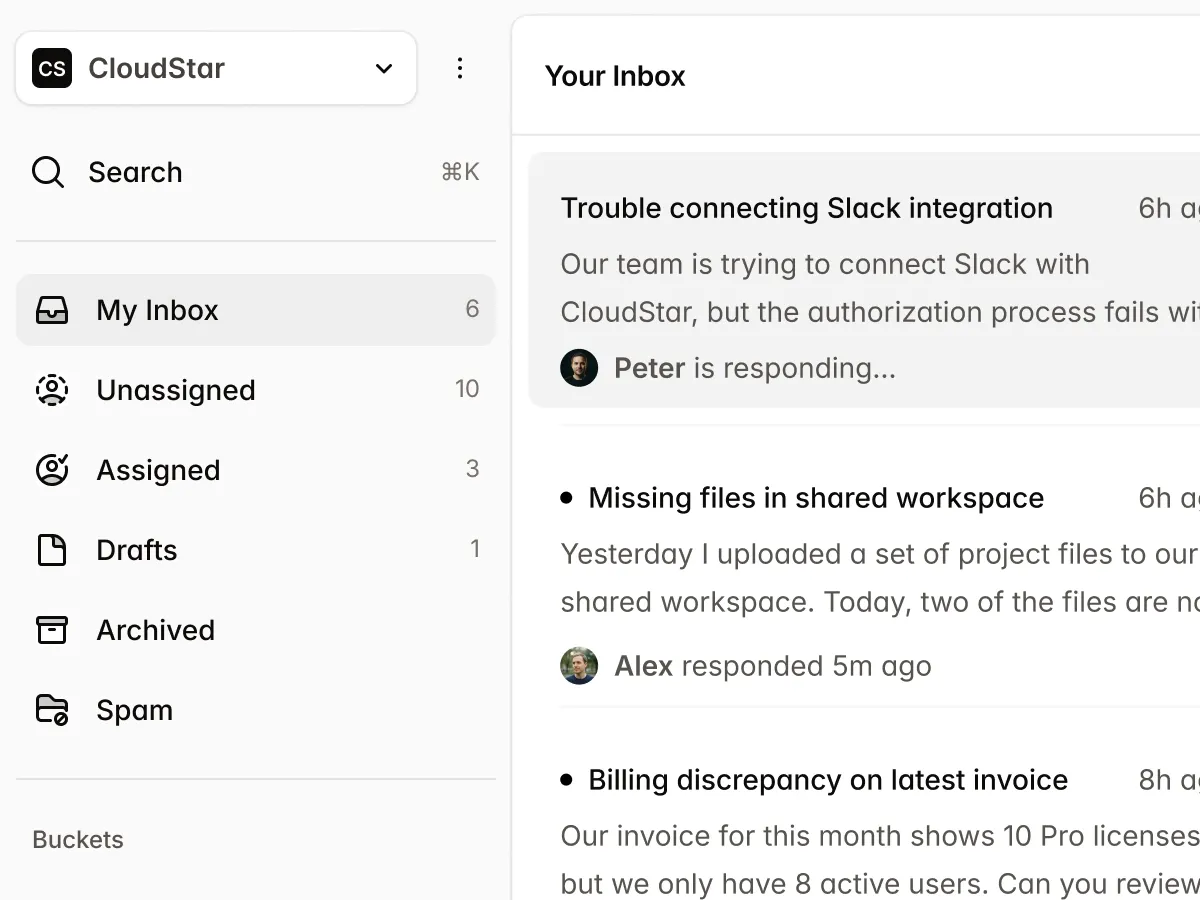Click the Assigned person checkmark icon

tap(52, 470)
